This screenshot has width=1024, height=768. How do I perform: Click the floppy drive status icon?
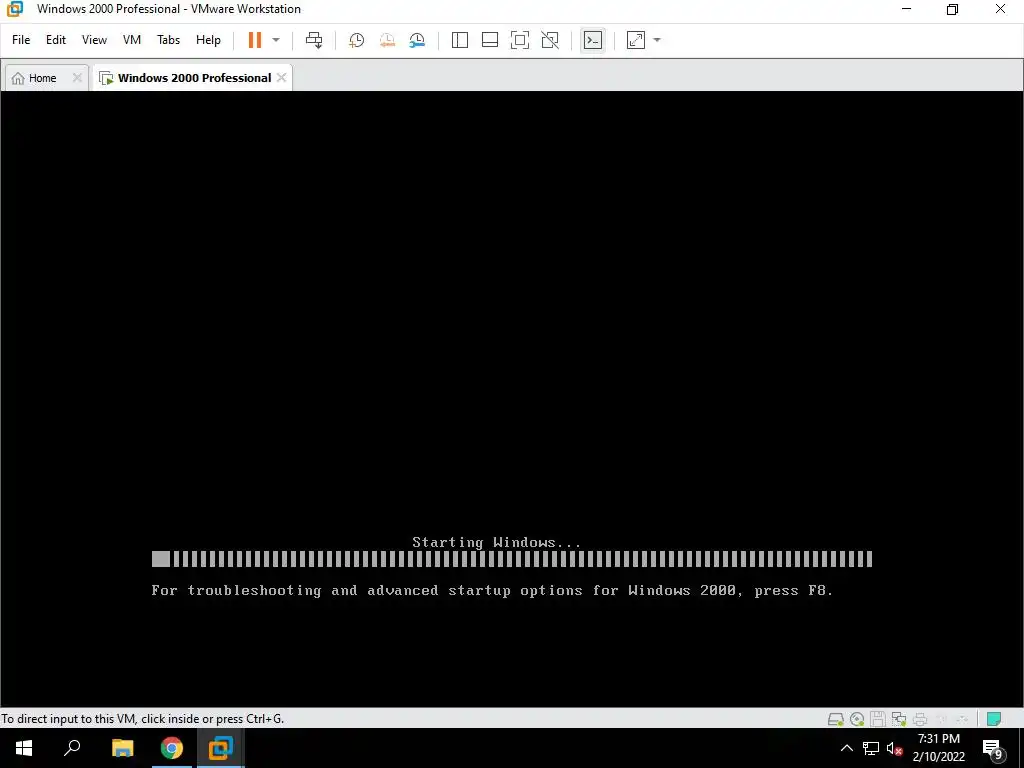tap(878, 719)
